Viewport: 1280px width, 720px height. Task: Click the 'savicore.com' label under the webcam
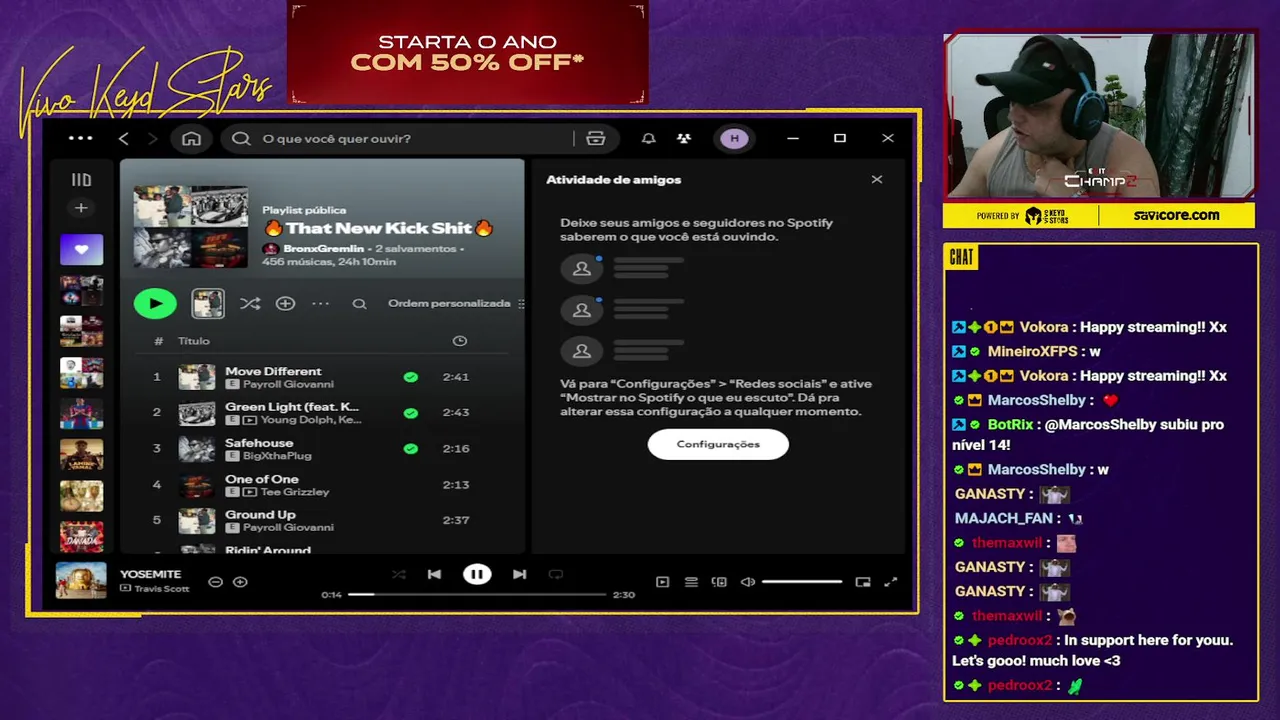[1176, 215]
